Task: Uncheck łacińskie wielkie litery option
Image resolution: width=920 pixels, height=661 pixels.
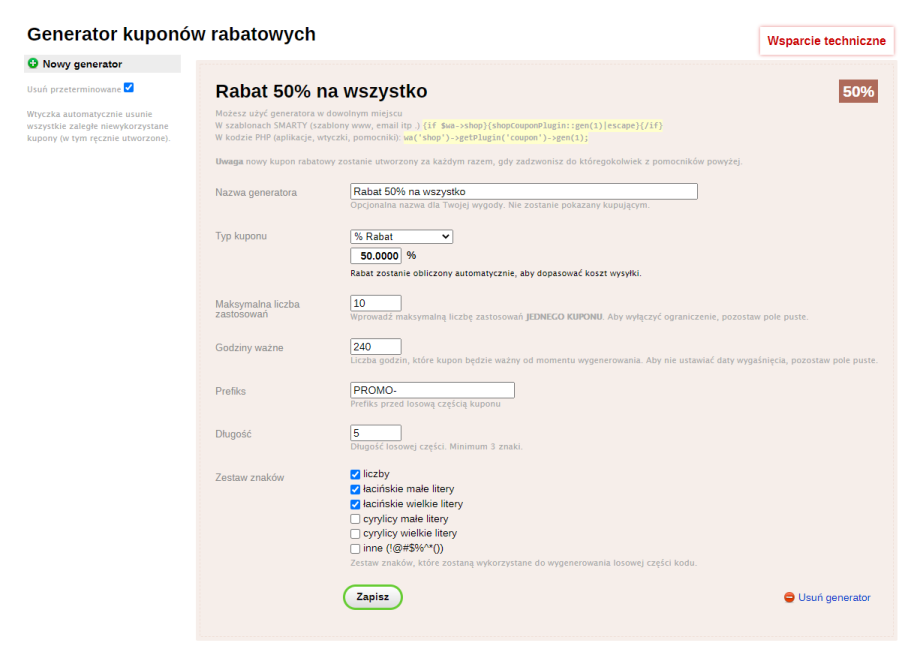Action: (355, 504)
